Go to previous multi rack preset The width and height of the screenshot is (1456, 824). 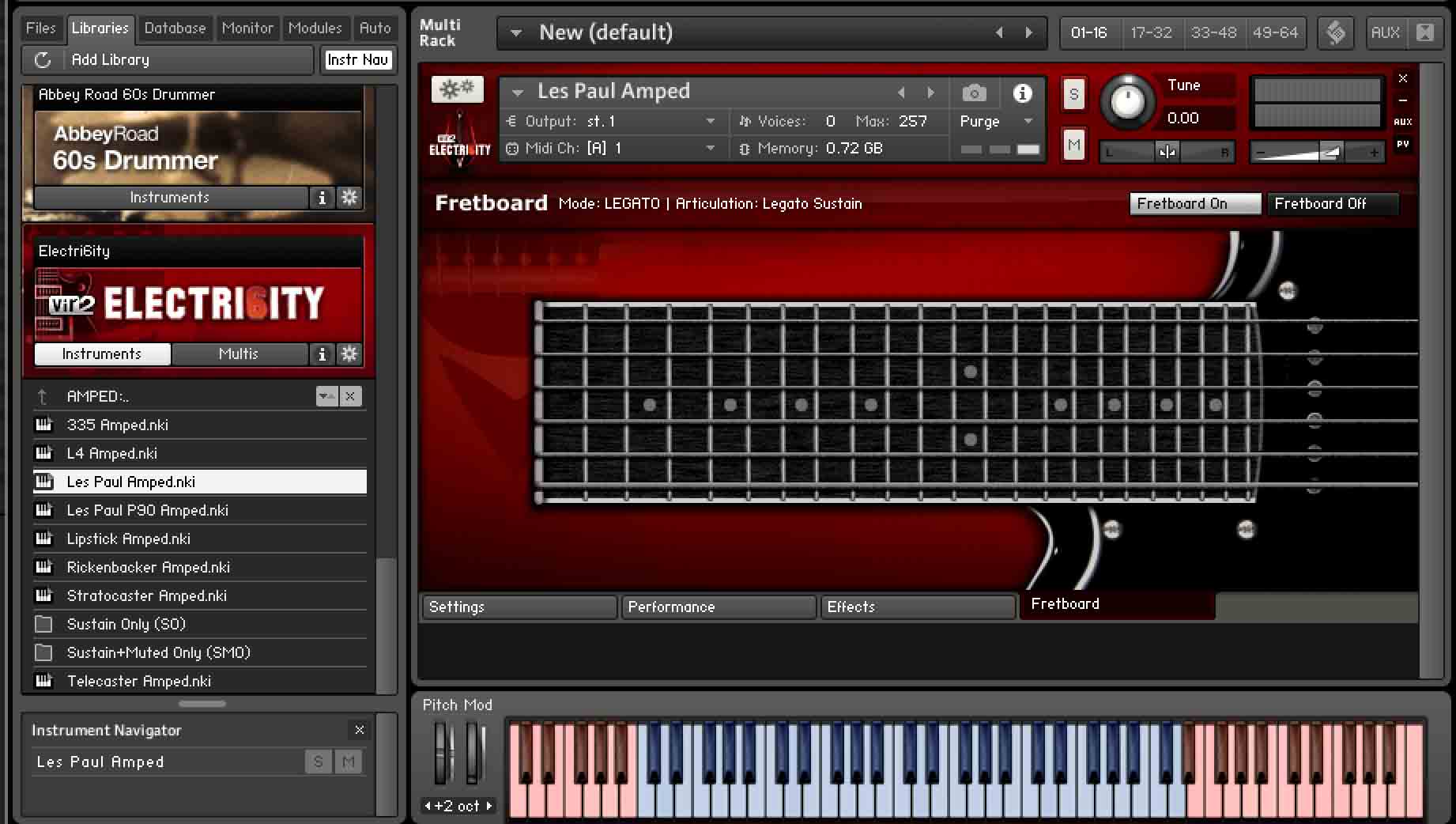999,32
